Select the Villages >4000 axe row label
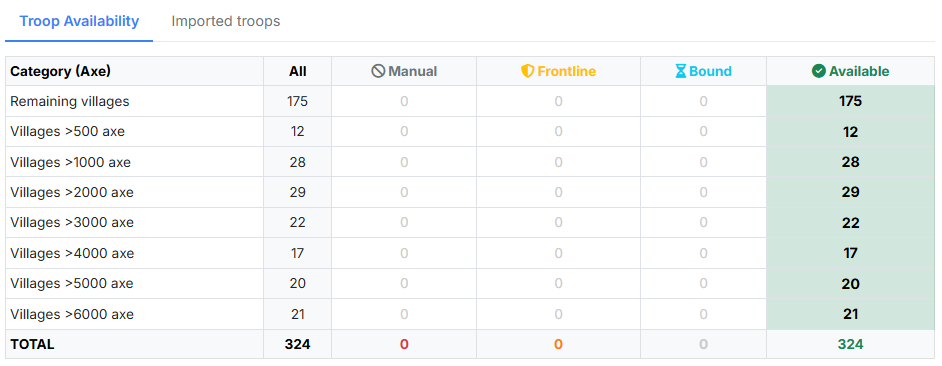This screenshot has width=942, height=366. point(72,254)
